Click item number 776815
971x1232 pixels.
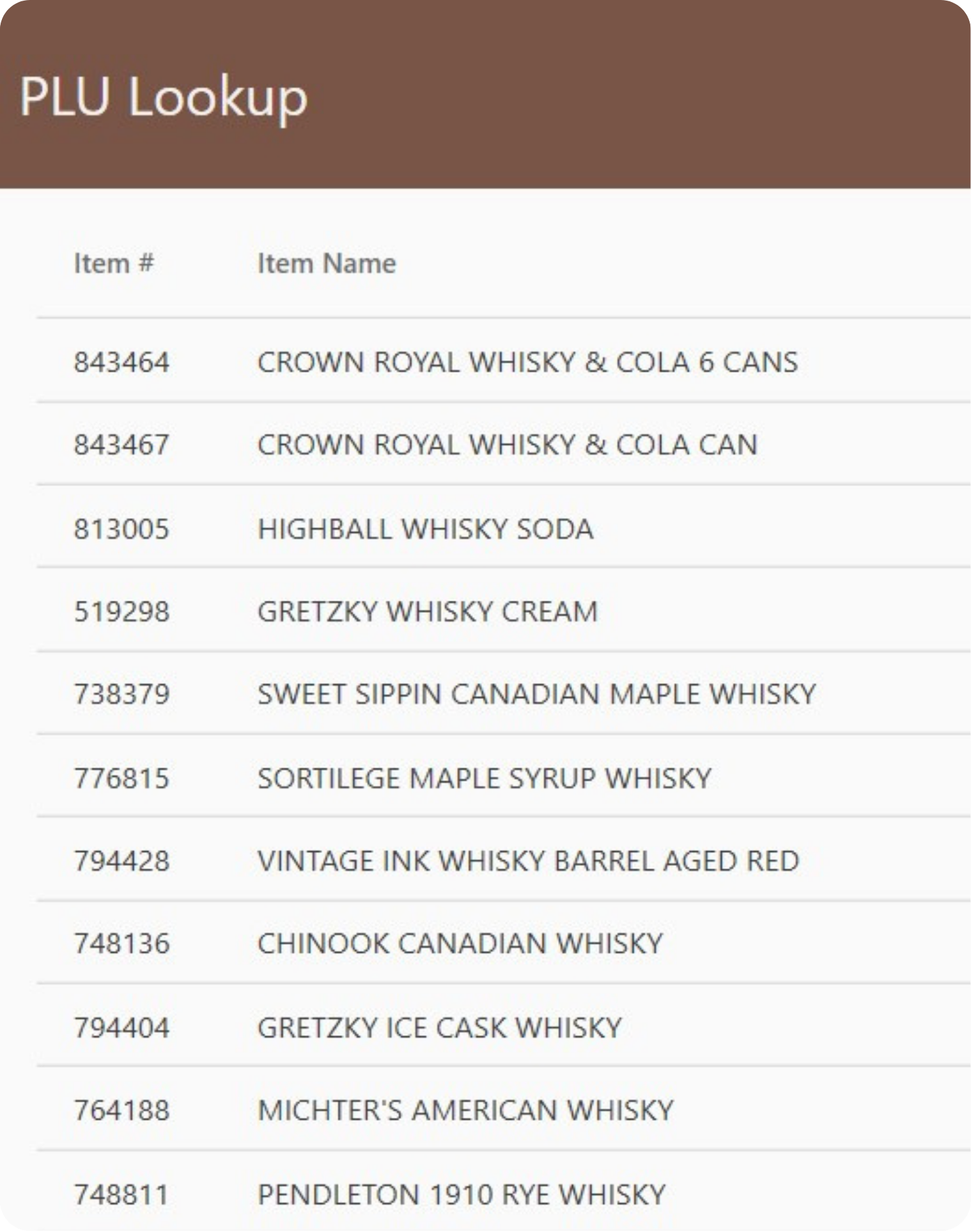[121, 778]
